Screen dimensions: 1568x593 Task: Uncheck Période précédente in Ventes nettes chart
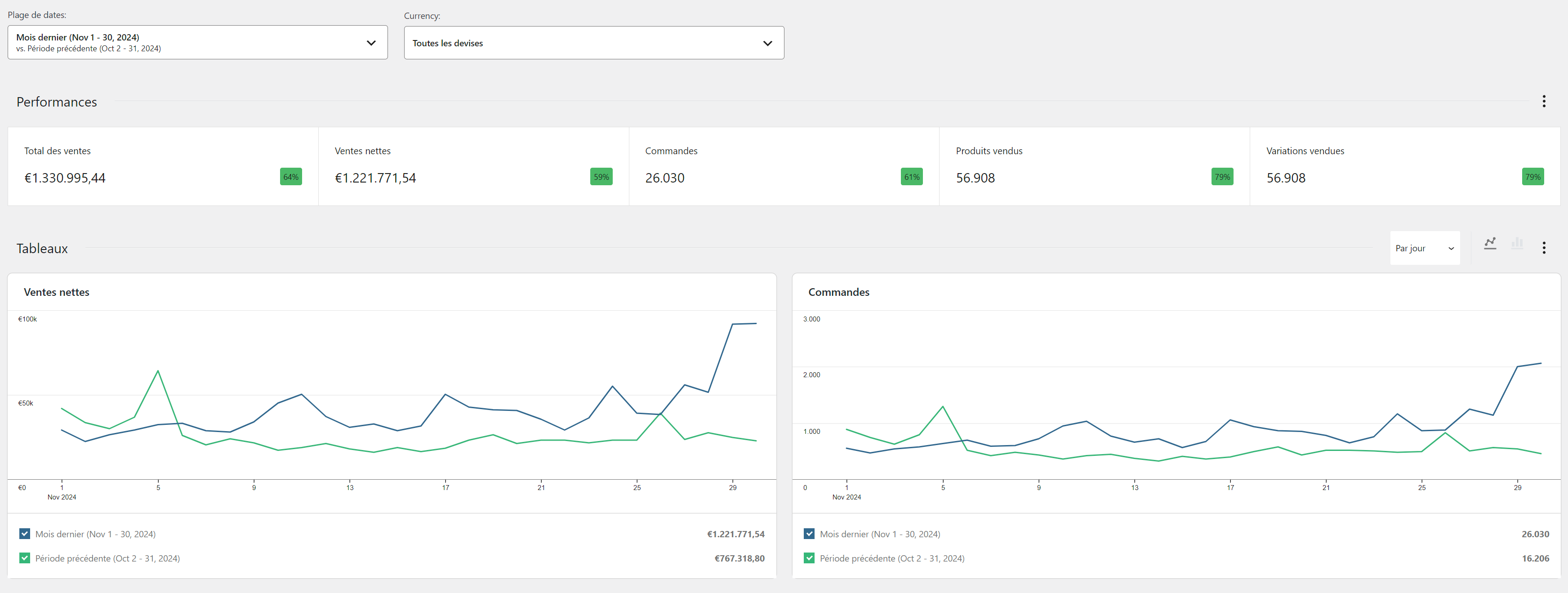pyautogui.click(x=25, y=558)
